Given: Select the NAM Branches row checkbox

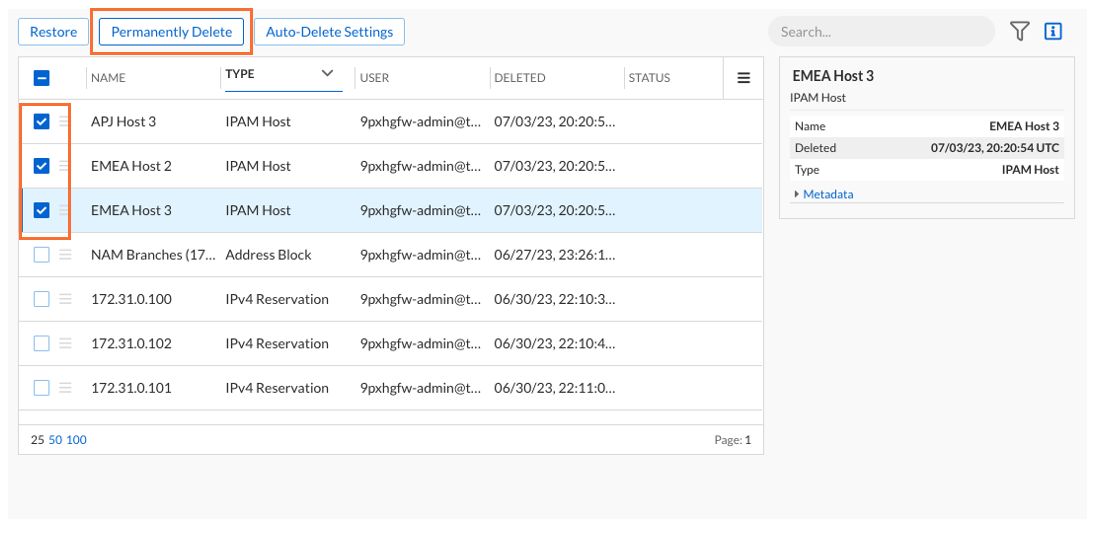Looking at the screenshot, I should point(42,255).
